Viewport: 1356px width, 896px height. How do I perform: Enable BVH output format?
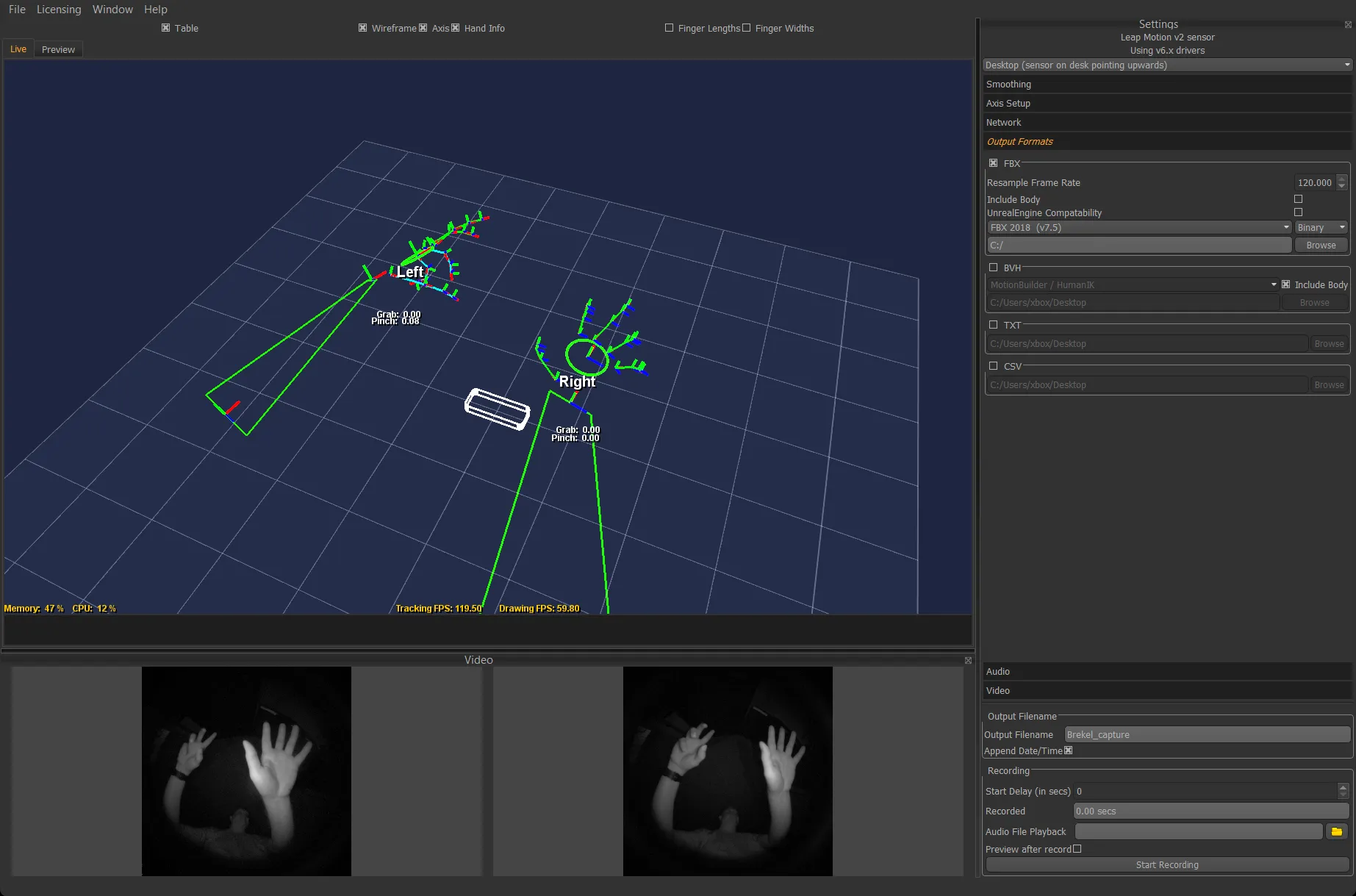coord(993,268)
